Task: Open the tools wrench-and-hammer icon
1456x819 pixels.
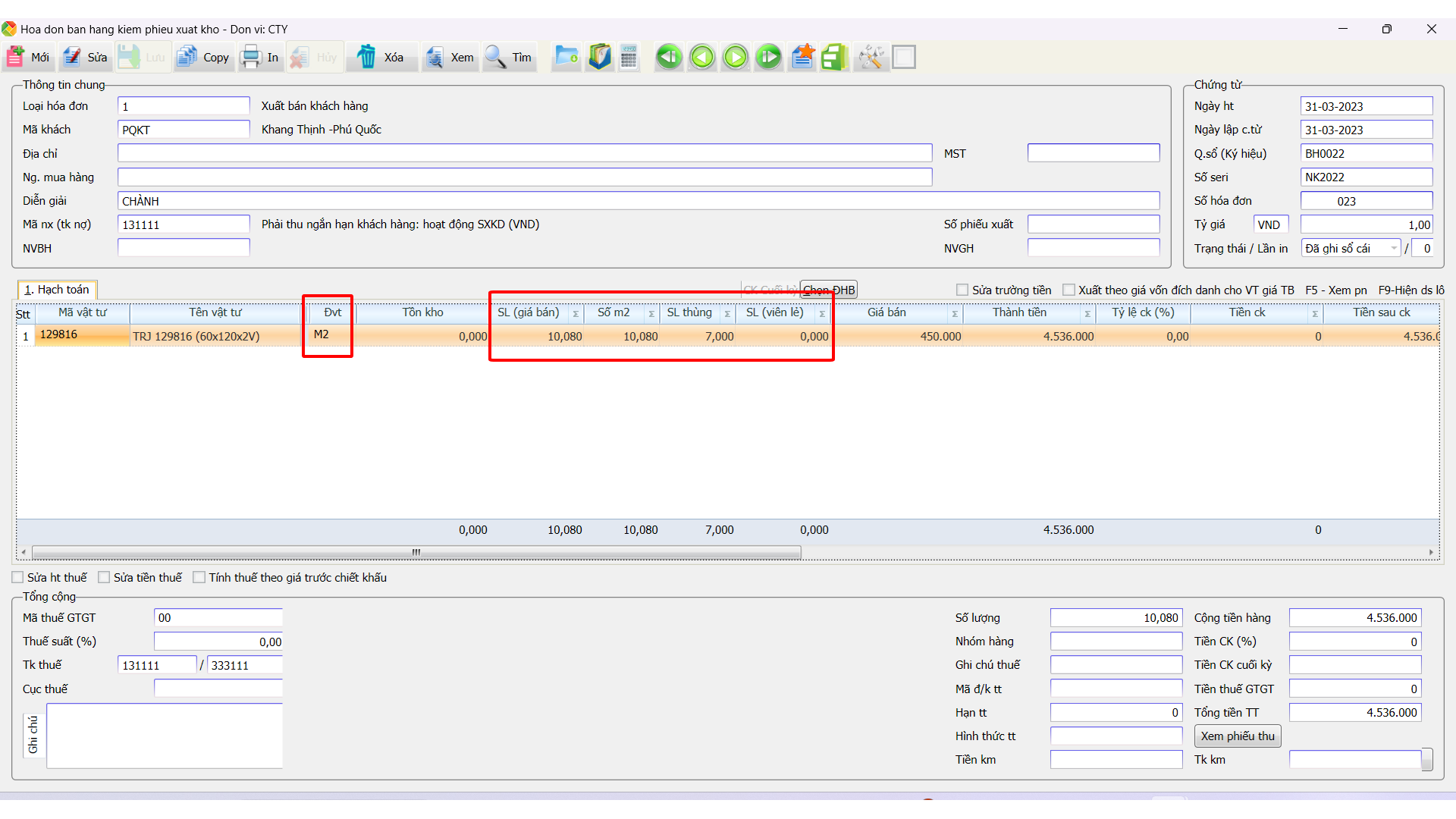Action: [x=871, y=57]
